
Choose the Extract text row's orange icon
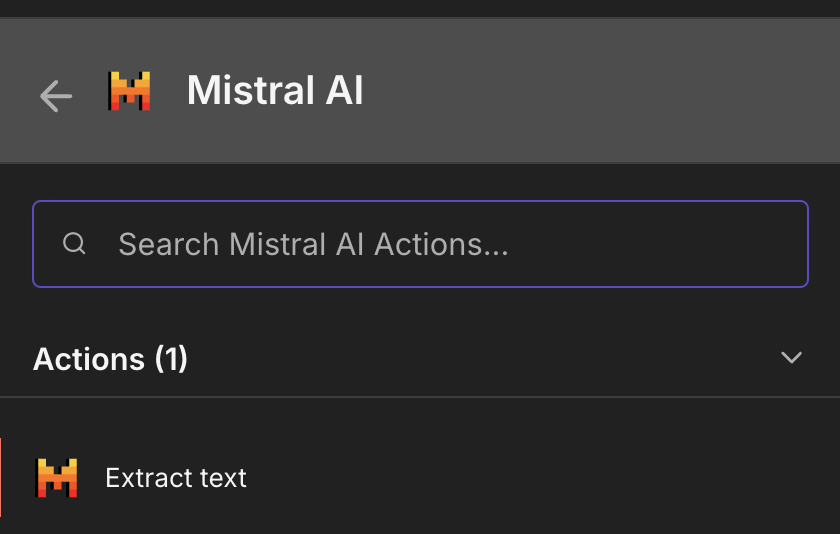[57, 478]
